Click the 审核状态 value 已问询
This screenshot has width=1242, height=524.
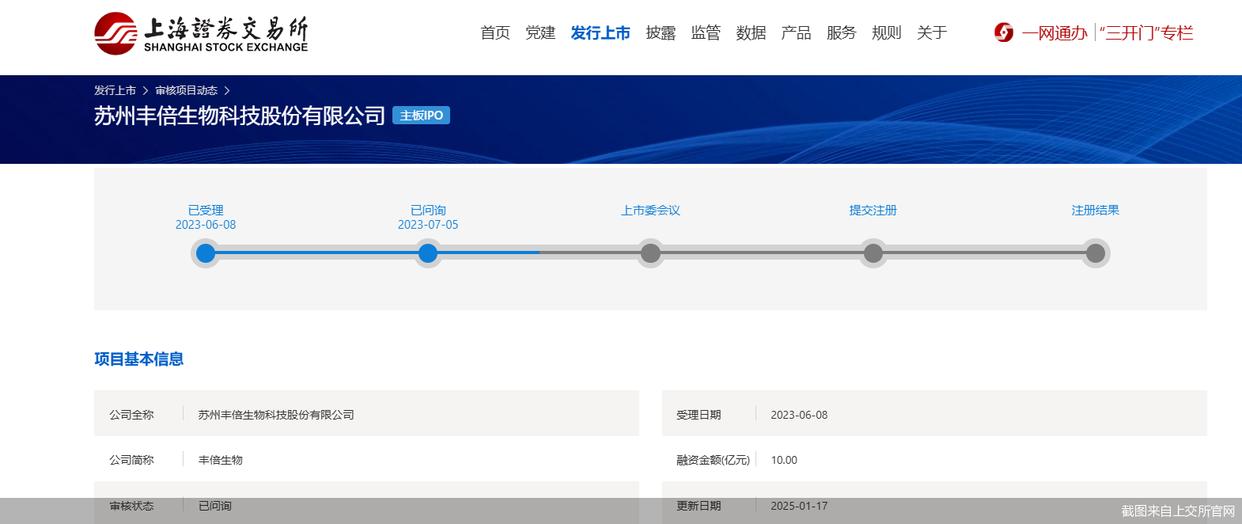(215, 506)
